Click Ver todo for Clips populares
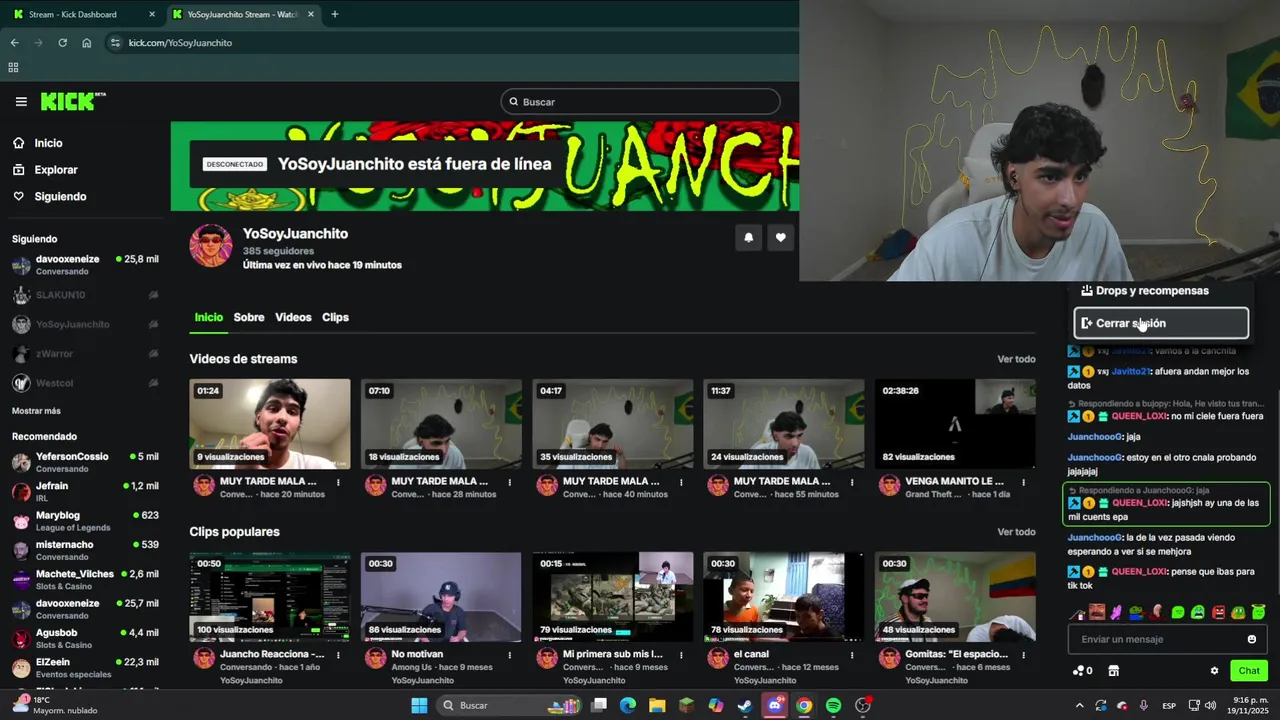Viewport: 1280px width, 720px height. 1016,532
